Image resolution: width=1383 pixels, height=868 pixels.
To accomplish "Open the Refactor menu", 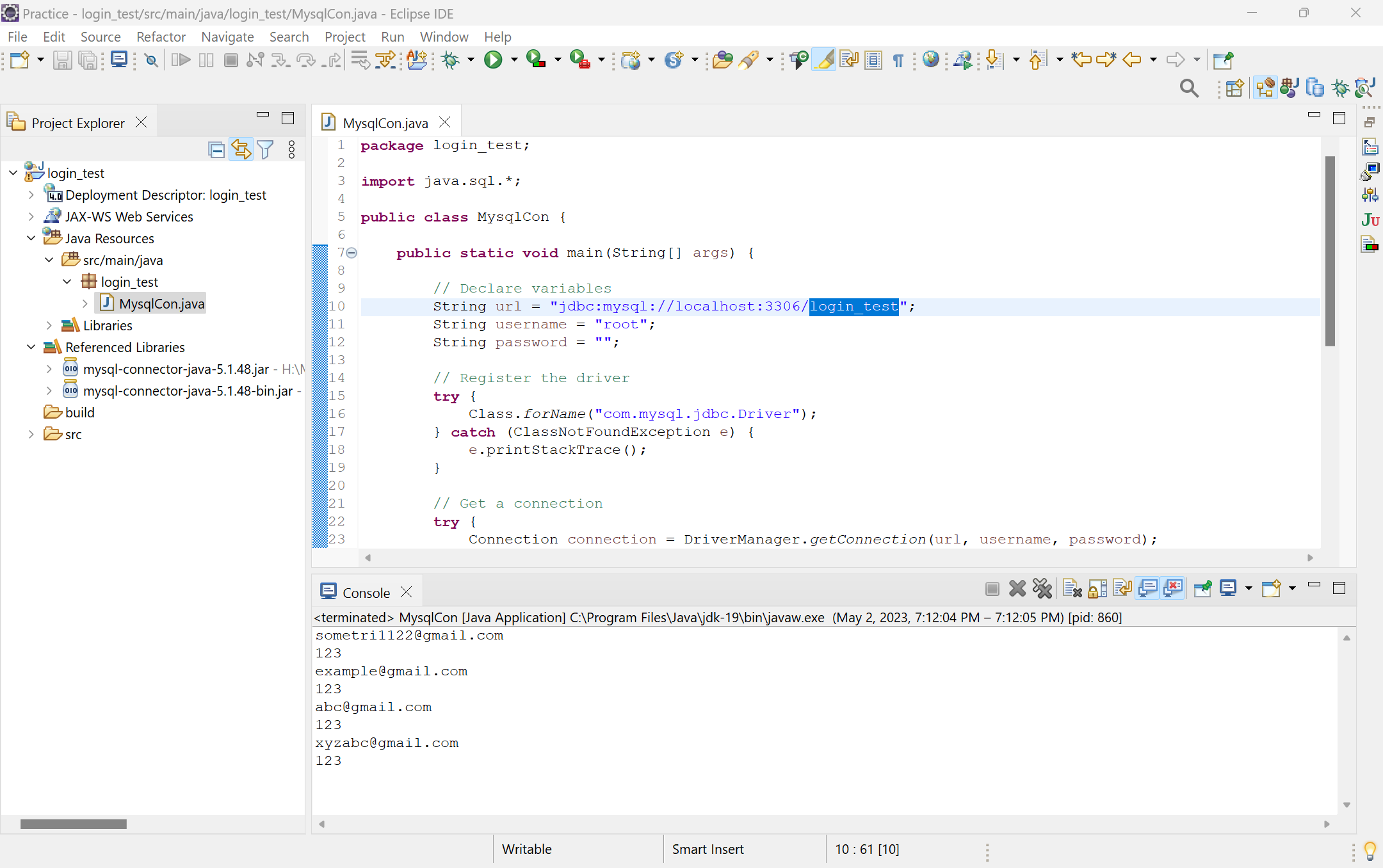I will [x=161, y=36].
